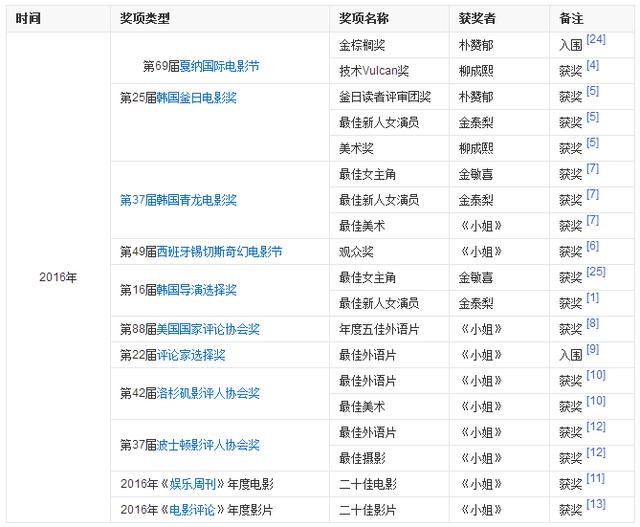Click reference [5] in 美术奖 row
The image size is (640, 527).
[593, 142]
